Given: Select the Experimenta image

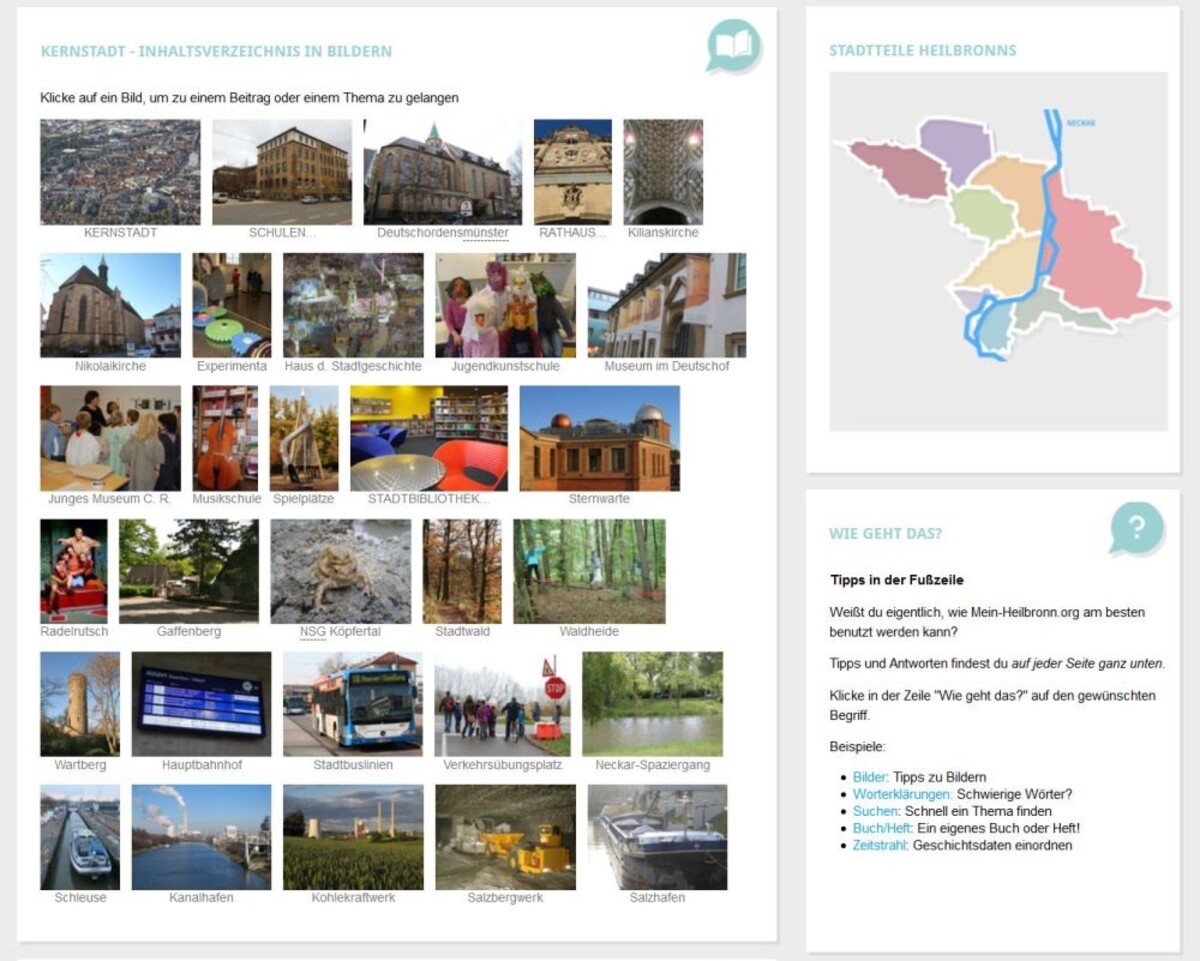Looking at the screenshot, I should (232, 305).
